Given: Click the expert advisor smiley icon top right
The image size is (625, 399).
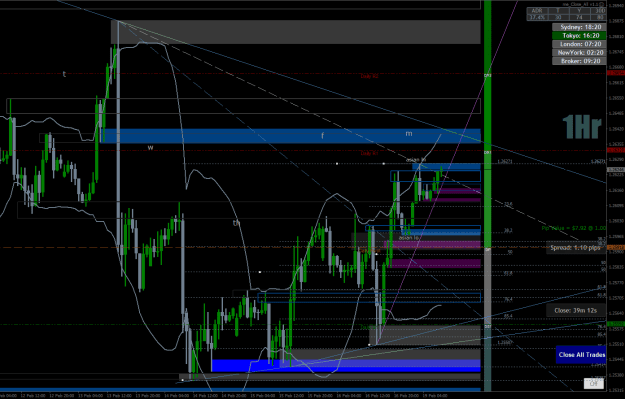Looking at the screenshot, I should tap(602, 4).
